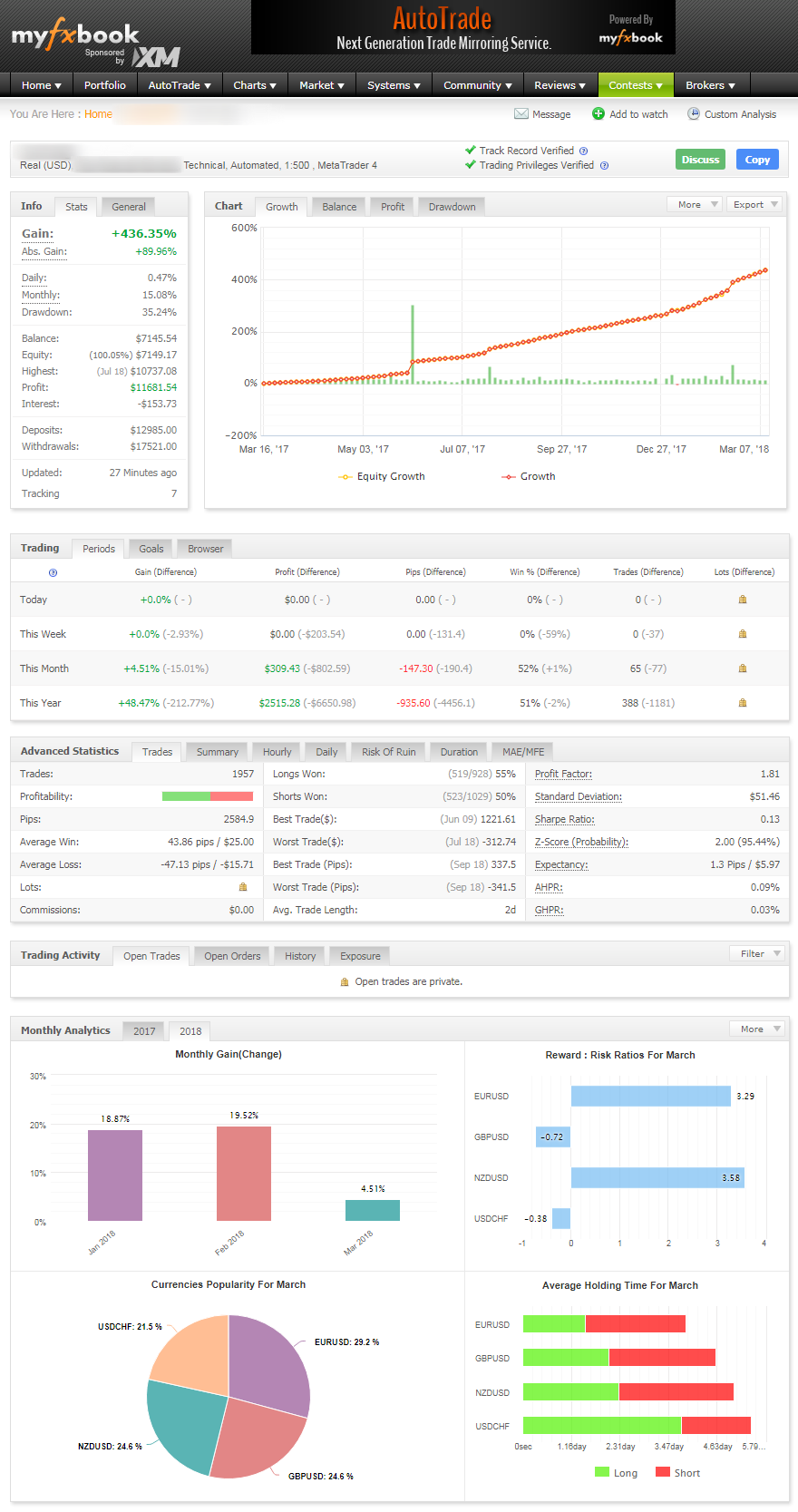Viewport: 798px width, 1512px height.
Task: Click the green Add to watch plus icon
Action: tap(598, 114)
